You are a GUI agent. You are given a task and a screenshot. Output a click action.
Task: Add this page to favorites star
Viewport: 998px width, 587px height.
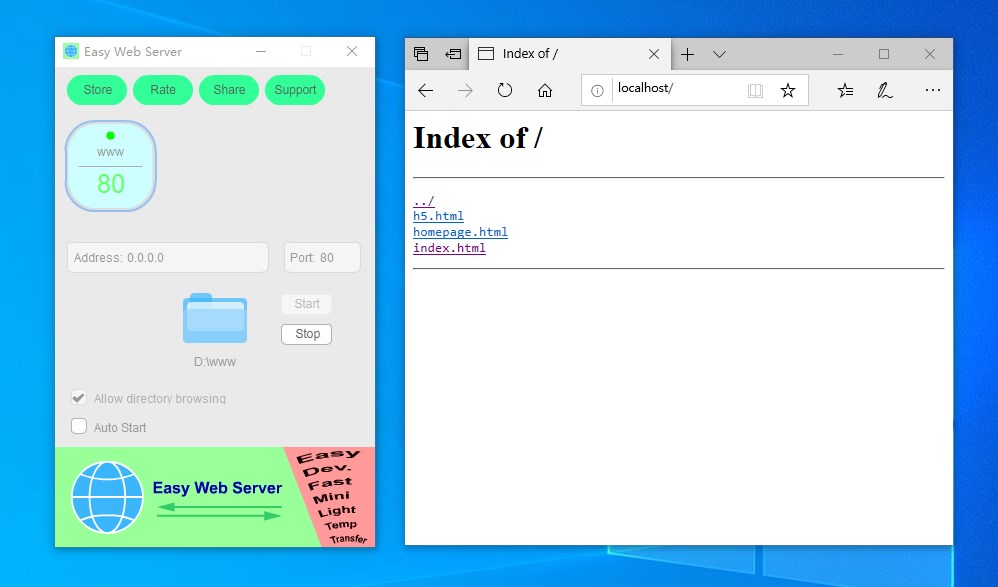(788, 90)
